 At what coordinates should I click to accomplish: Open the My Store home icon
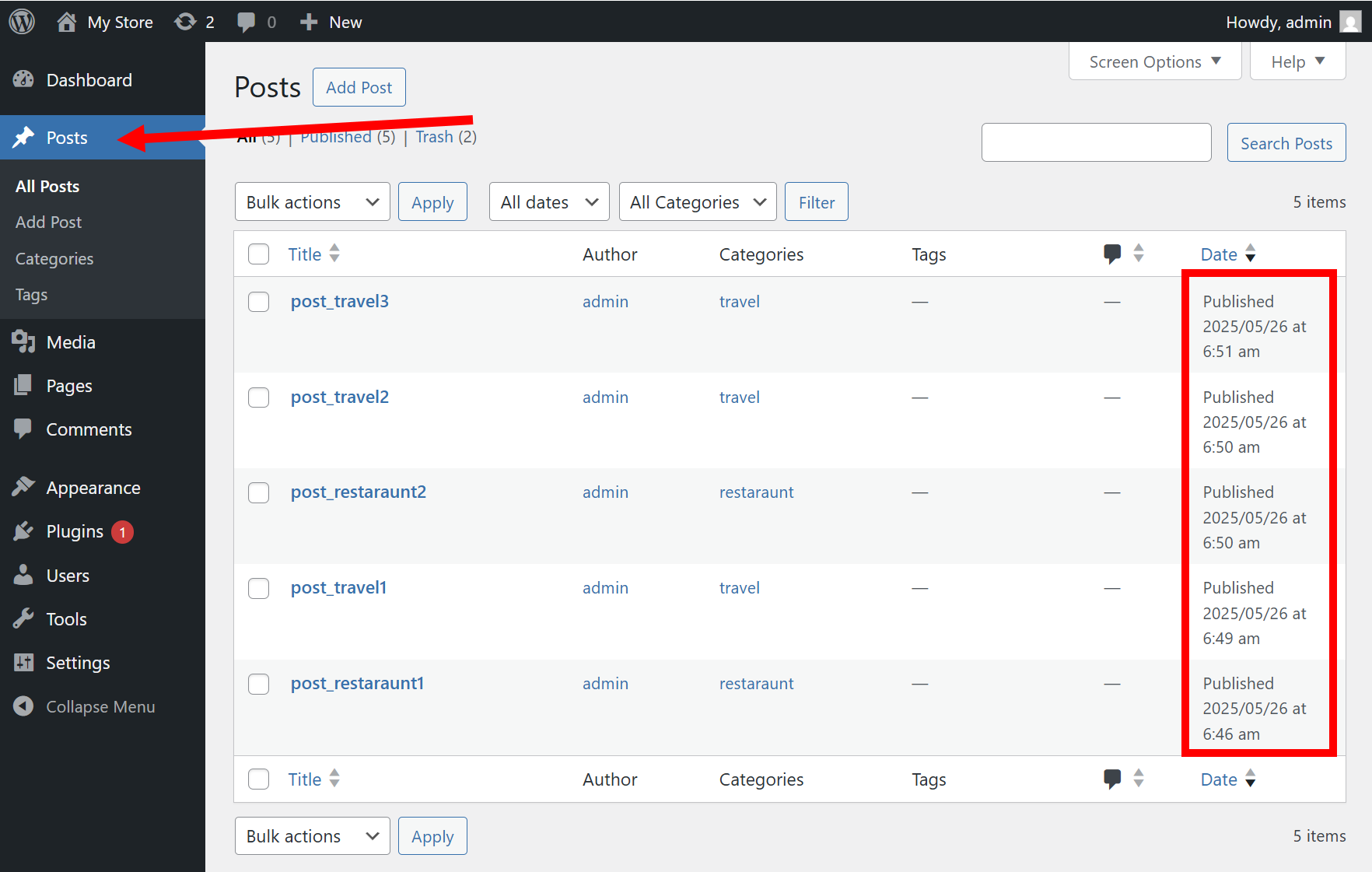67,22
